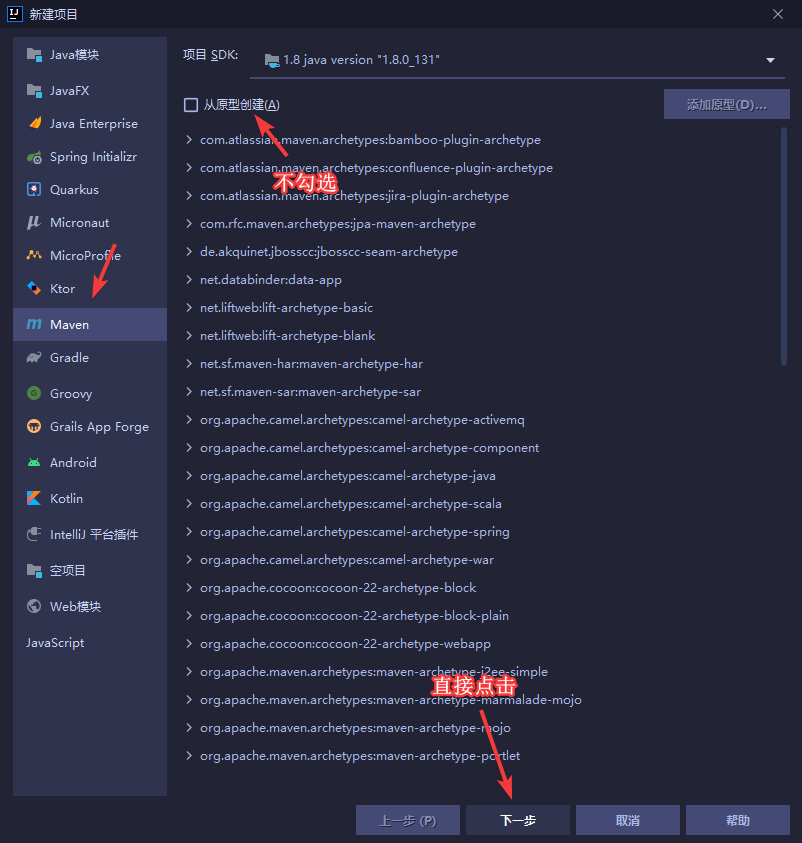The height and width of the screenshot is (843, 802).
Task: Click the Web模块 globe icon
Action: point(34,606)
